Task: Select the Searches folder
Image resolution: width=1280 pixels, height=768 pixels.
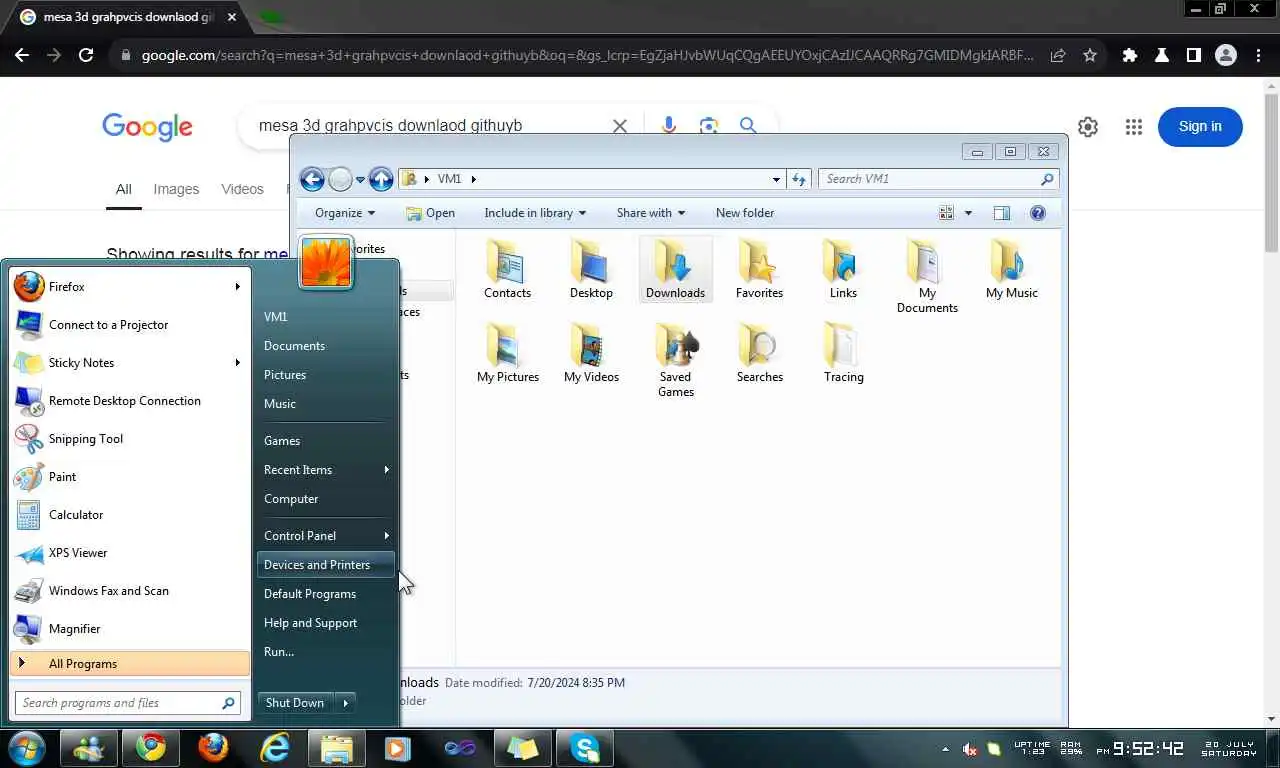Action: (x=759, y=353)
